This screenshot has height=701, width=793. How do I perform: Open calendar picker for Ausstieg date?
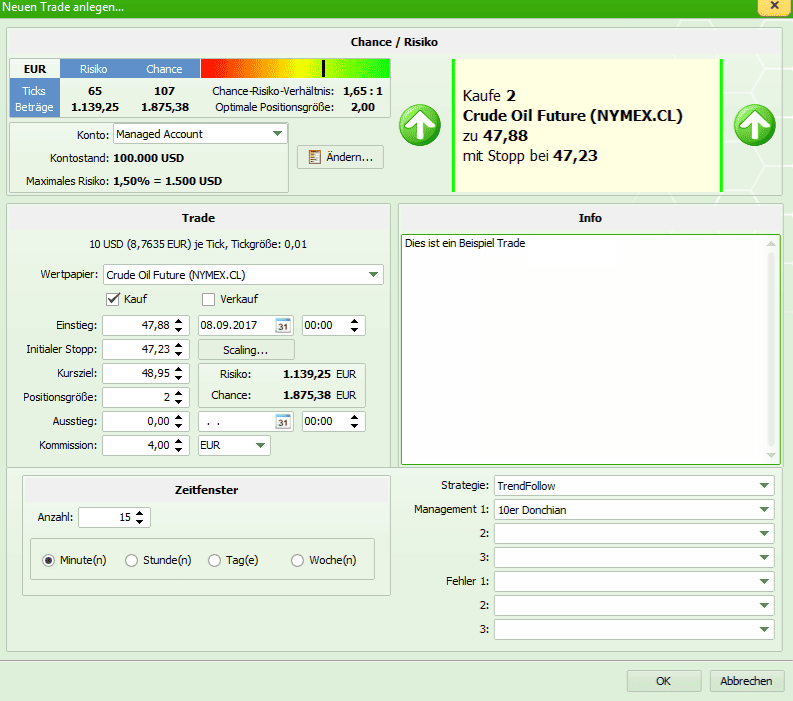(x=283, y=422)
